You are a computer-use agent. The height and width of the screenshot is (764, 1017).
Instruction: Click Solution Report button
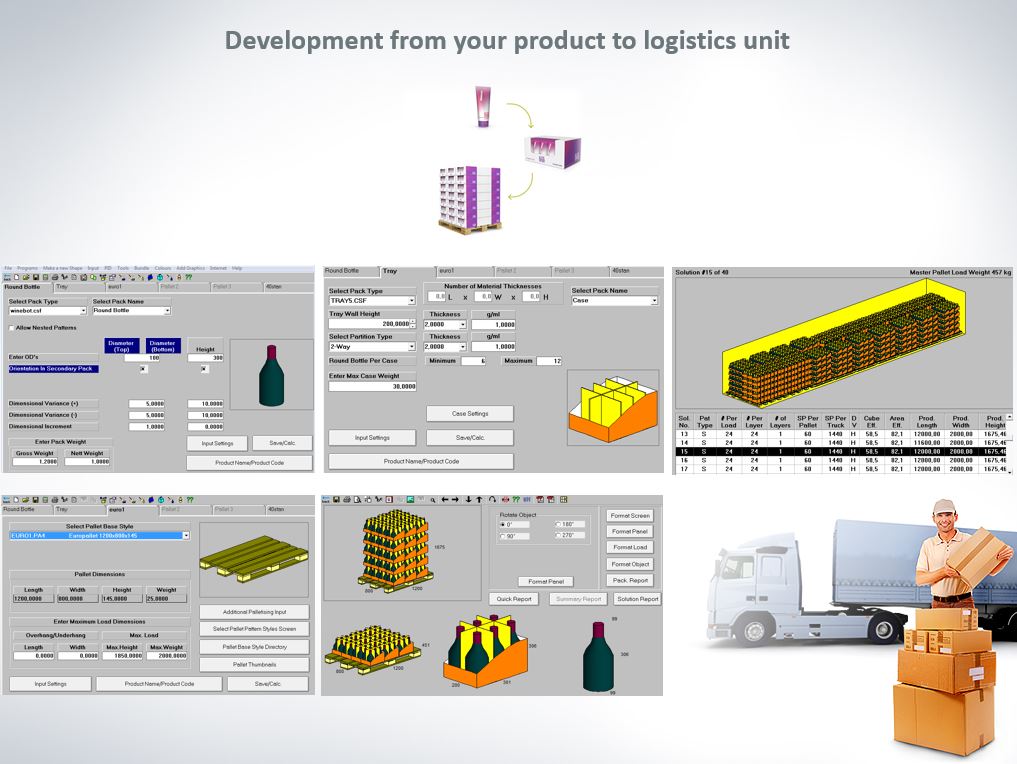638,599
